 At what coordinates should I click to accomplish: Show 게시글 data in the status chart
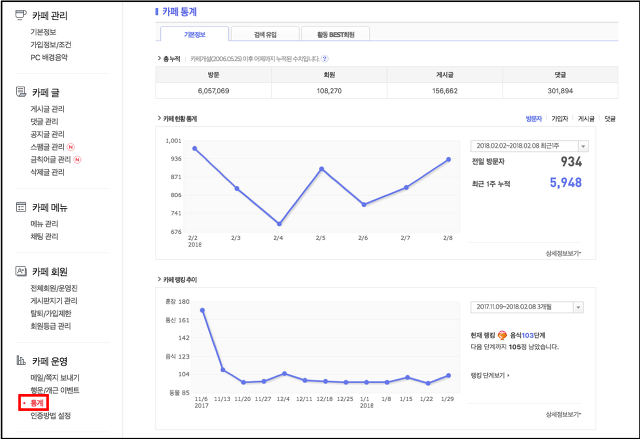(586, 118)
